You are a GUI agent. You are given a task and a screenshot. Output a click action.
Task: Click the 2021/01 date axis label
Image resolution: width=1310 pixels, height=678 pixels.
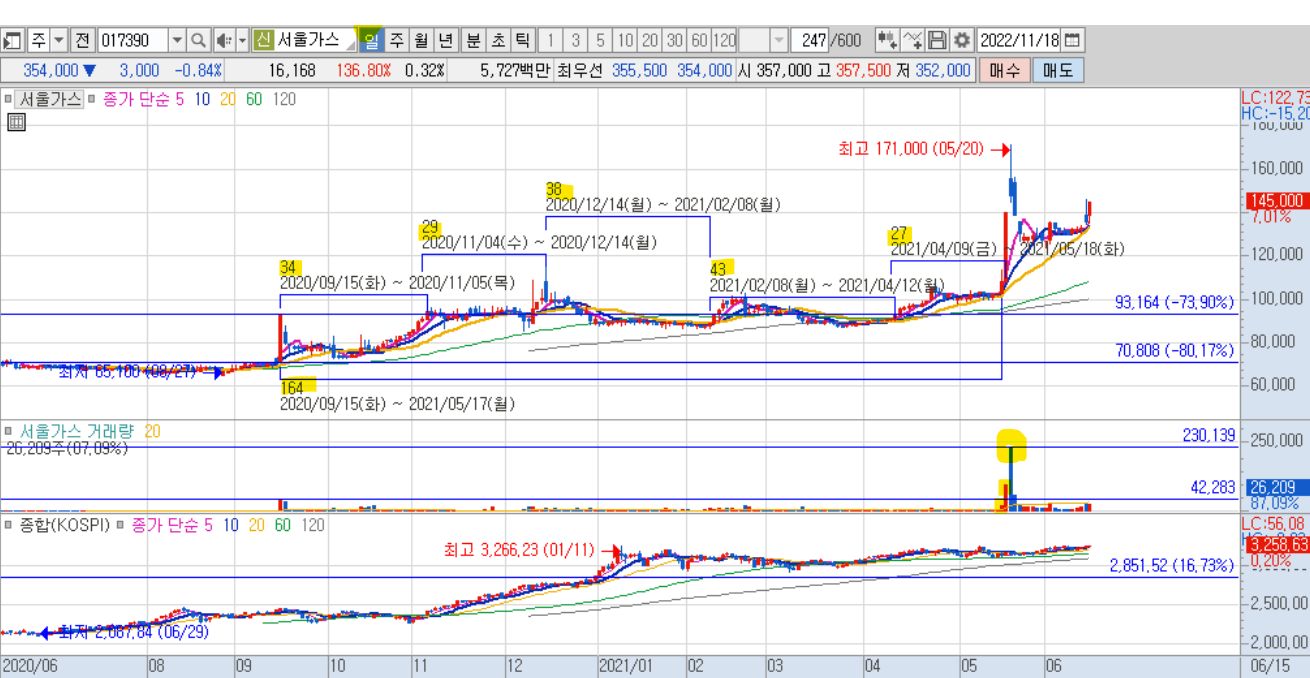625,664
